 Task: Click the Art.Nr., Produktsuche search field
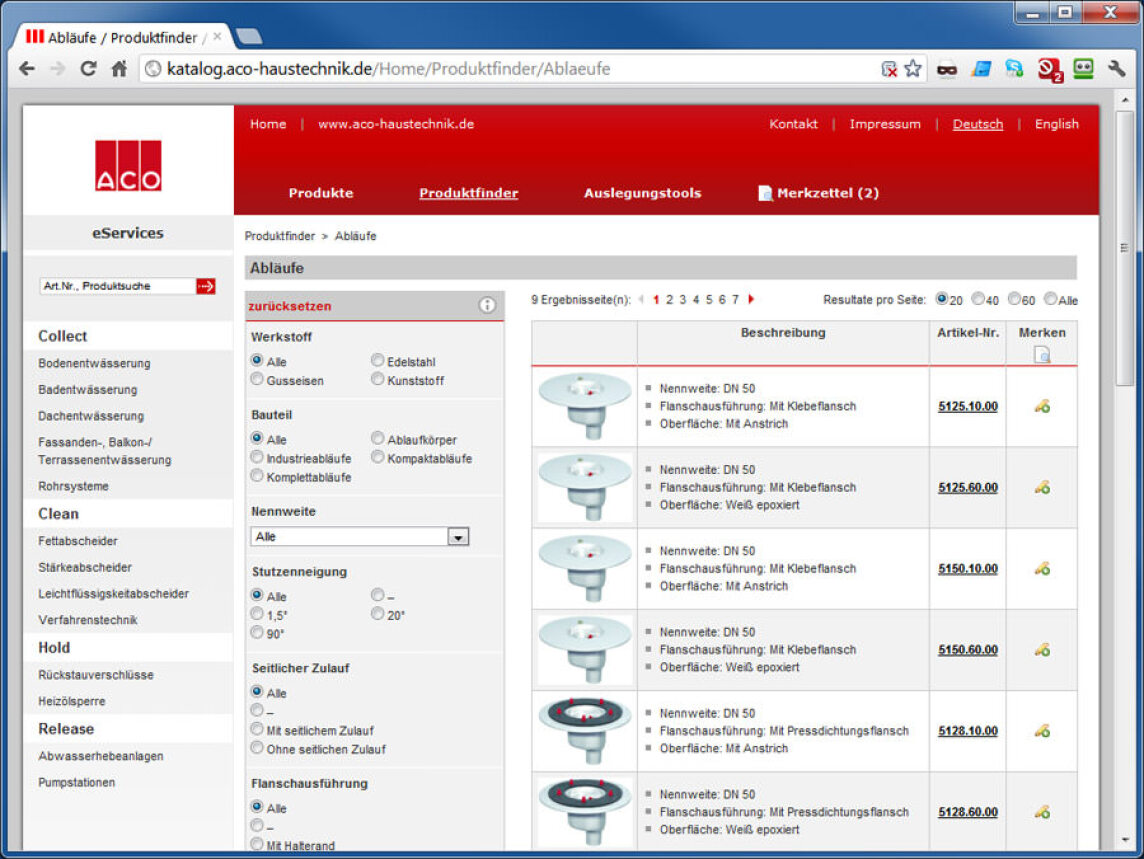(117, 286)
